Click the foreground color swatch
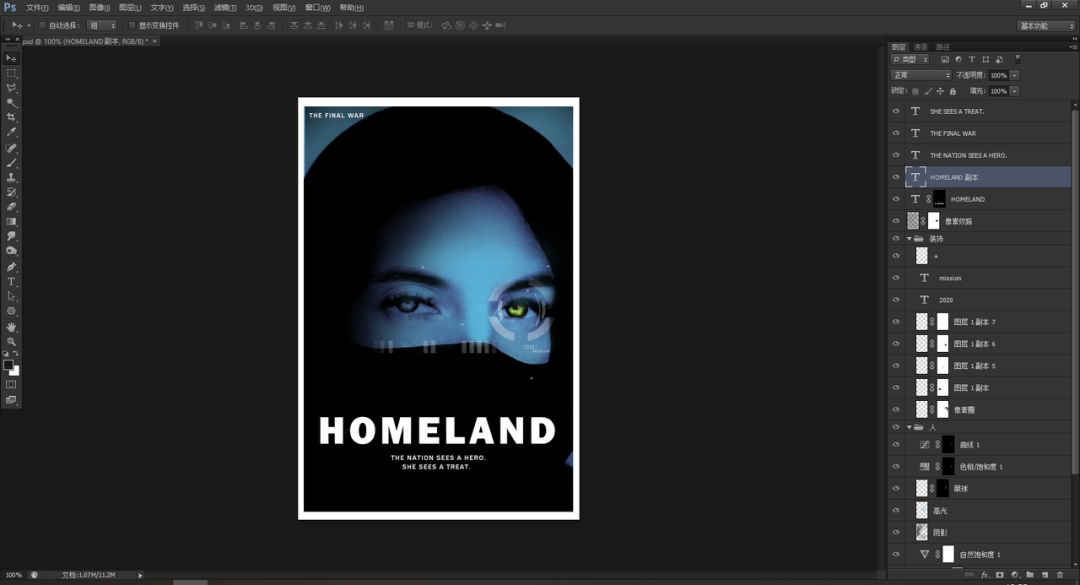 point(8,365)
